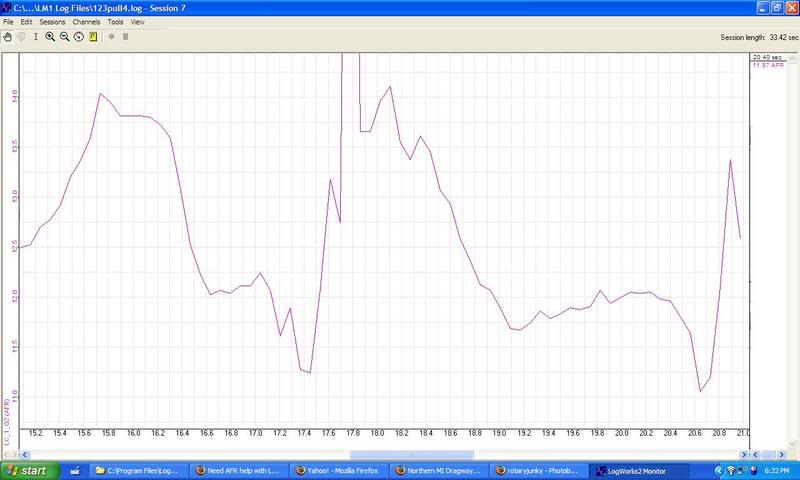
Task: Click the 12.0 Y-axis value label
Action: (x=14, y=296)
